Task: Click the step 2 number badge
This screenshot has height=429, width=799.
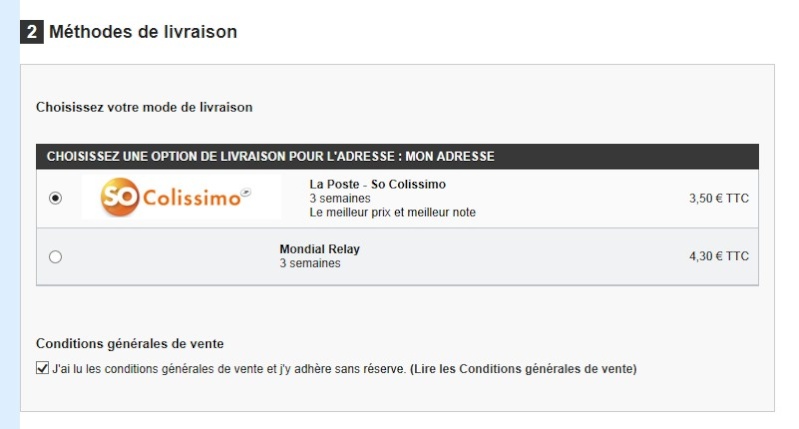Action: click(32, 32)
